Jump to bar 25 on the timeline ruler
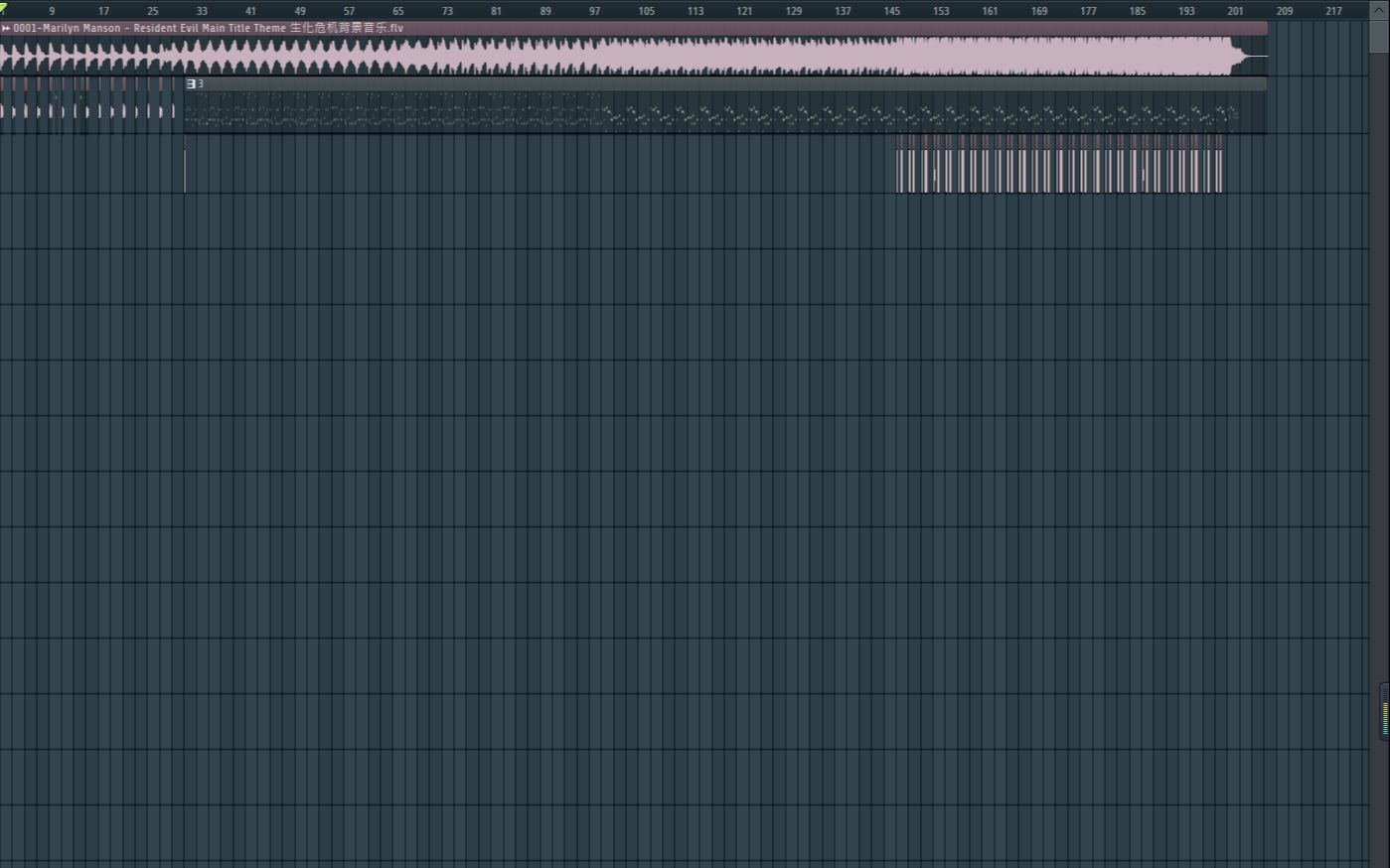Image resolution: width=1390 pixels, height=868 pixels. (152, 11)
